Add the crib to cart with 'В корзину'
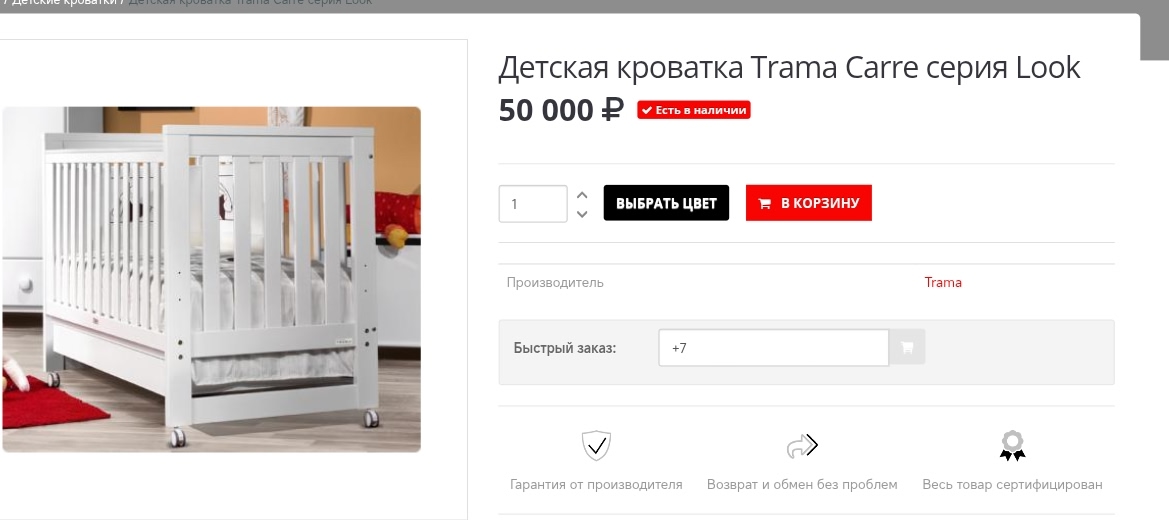This screenshot has width=1169, height=520. (808, 203)
